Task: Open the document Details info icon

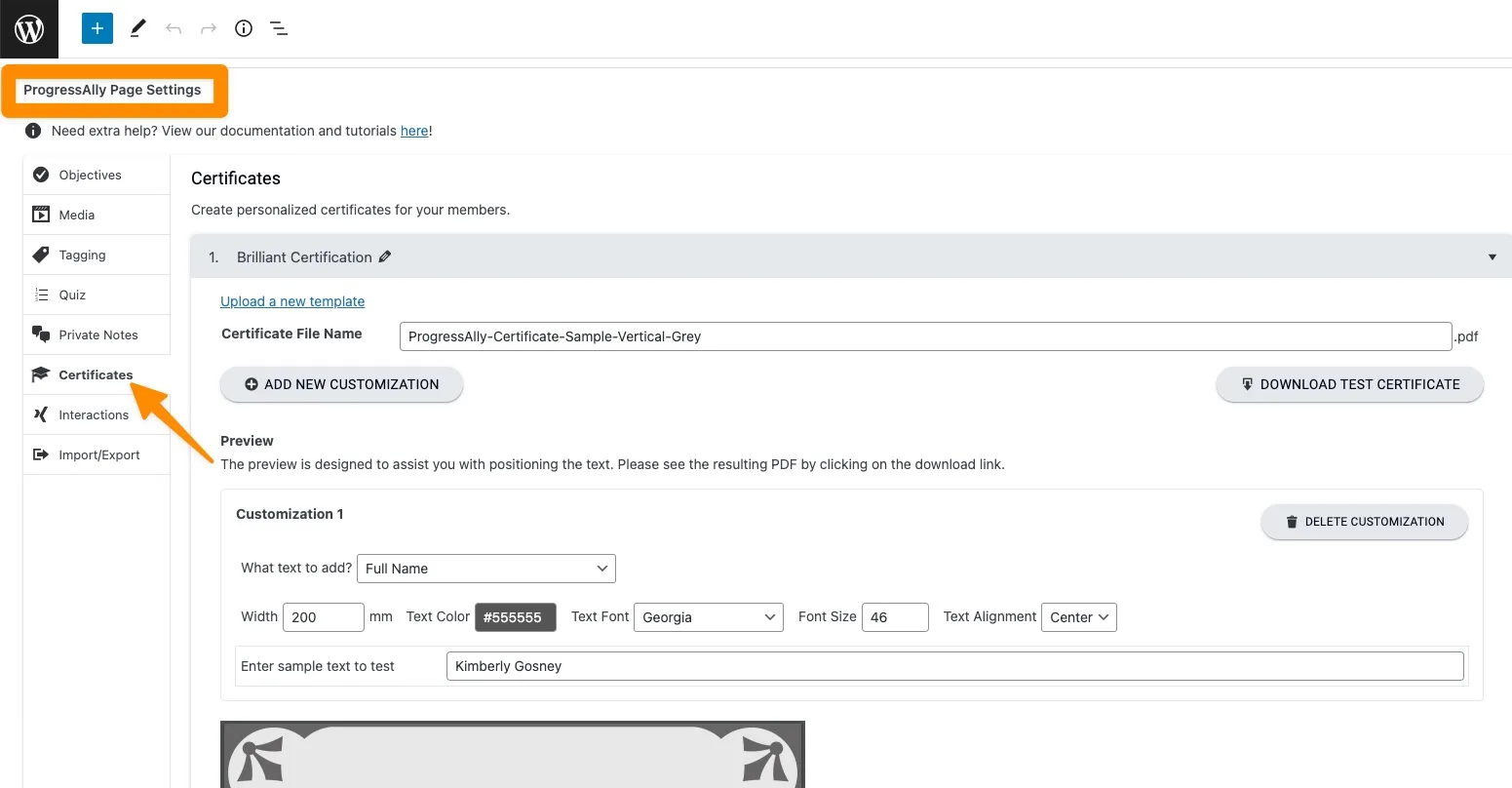Action: tap(243, 28)
